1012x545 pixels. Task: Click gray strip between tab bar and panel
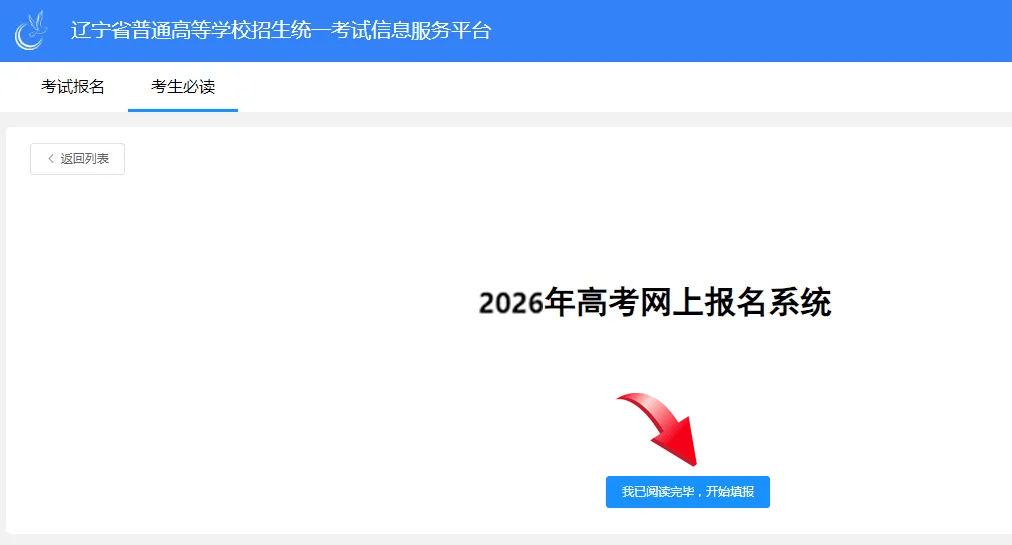coord(500,119)
